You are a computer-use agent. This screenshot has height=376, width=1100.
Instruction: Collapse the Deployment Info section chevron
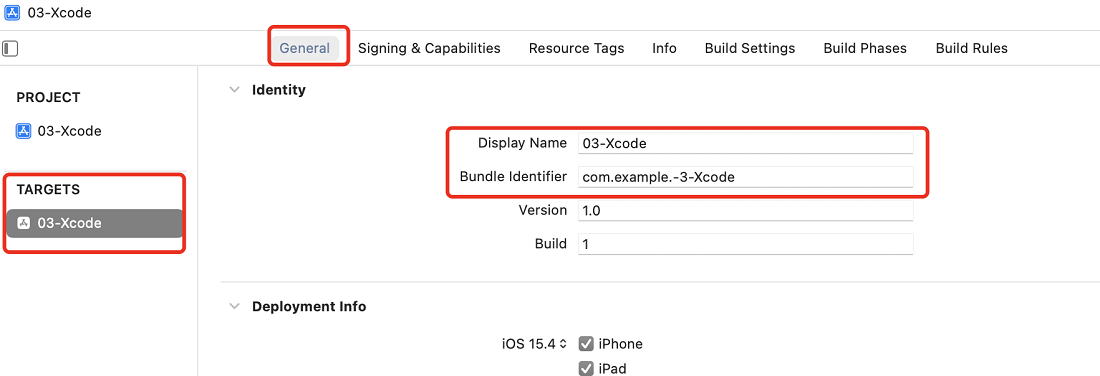pyautogui.click(x=234, y=307)
